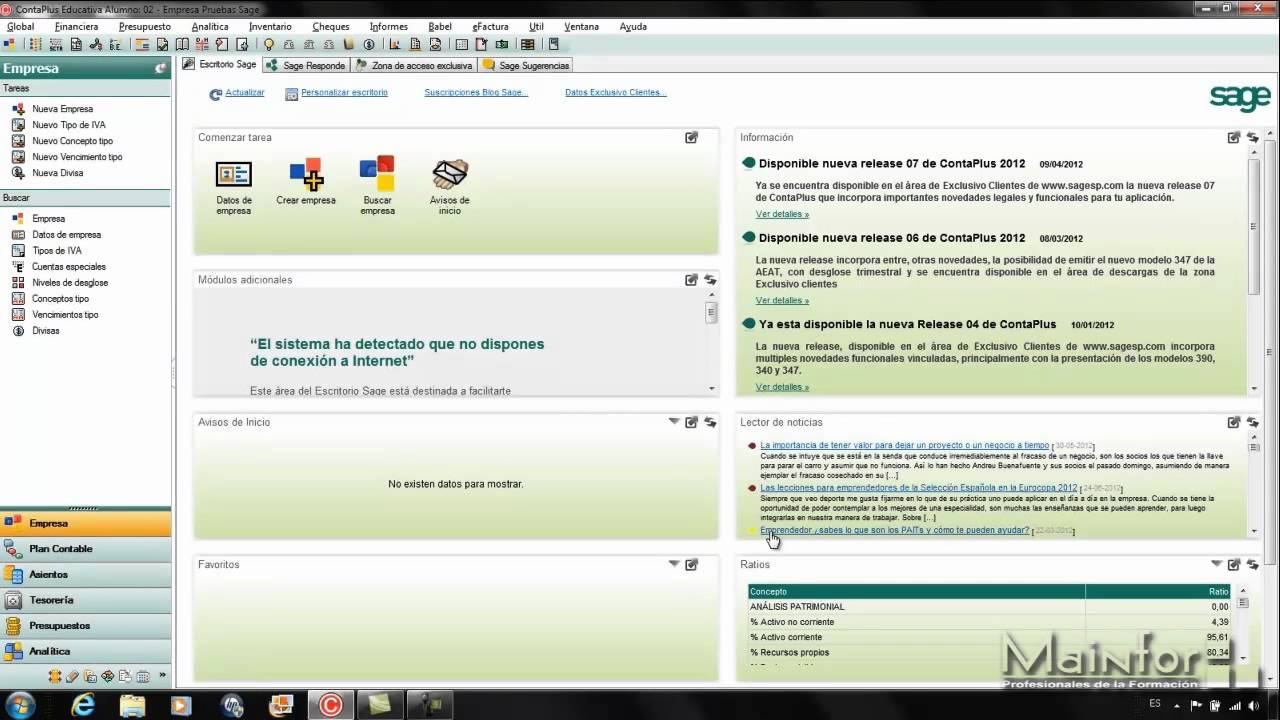
Task: Click the Información panel scrollbar
Action: click(1254, 226)
